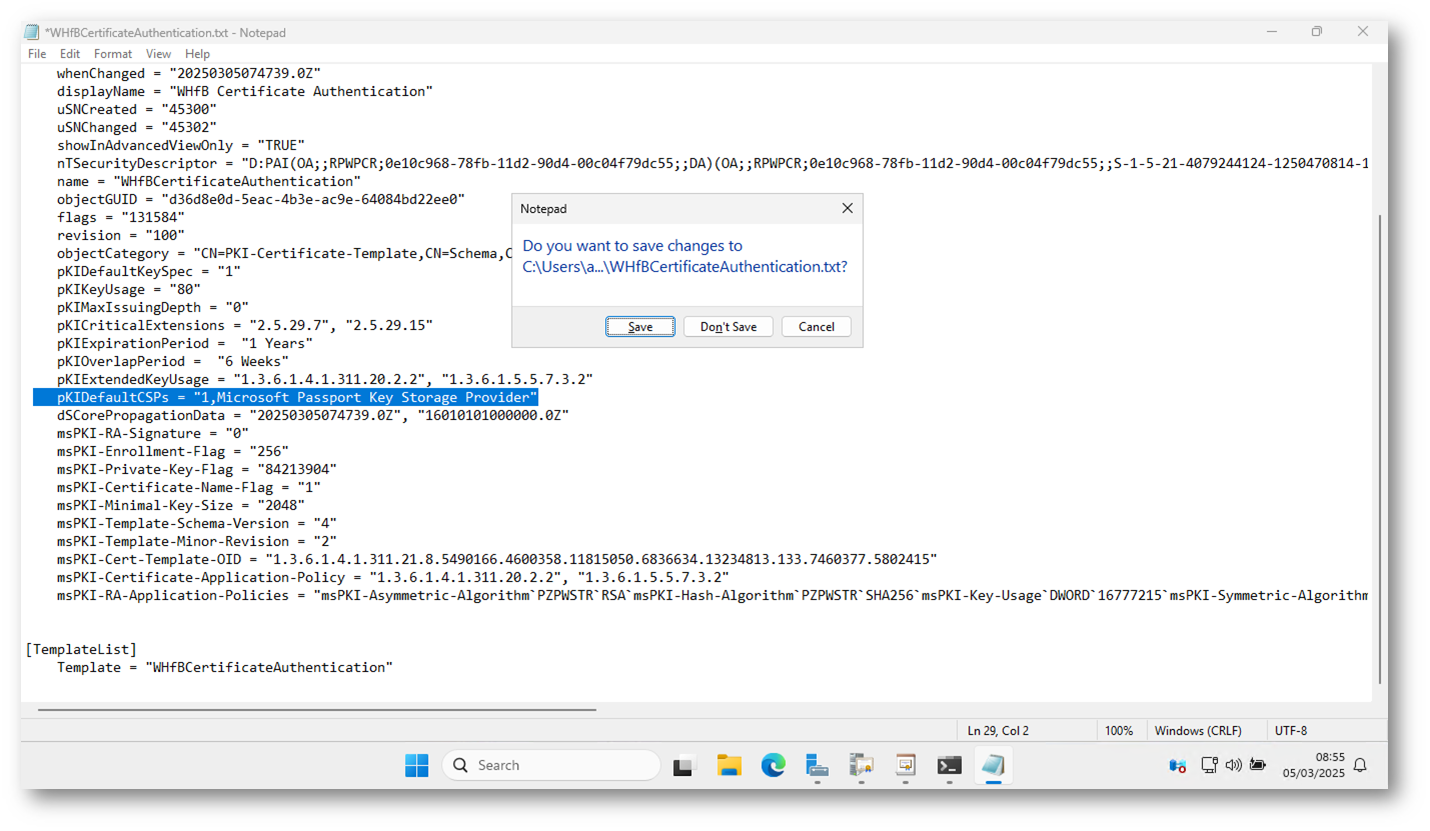This screenshot has height=831, width=1430.
Task: Click the pKICriticalExtensions line
Action: (244, 325)
